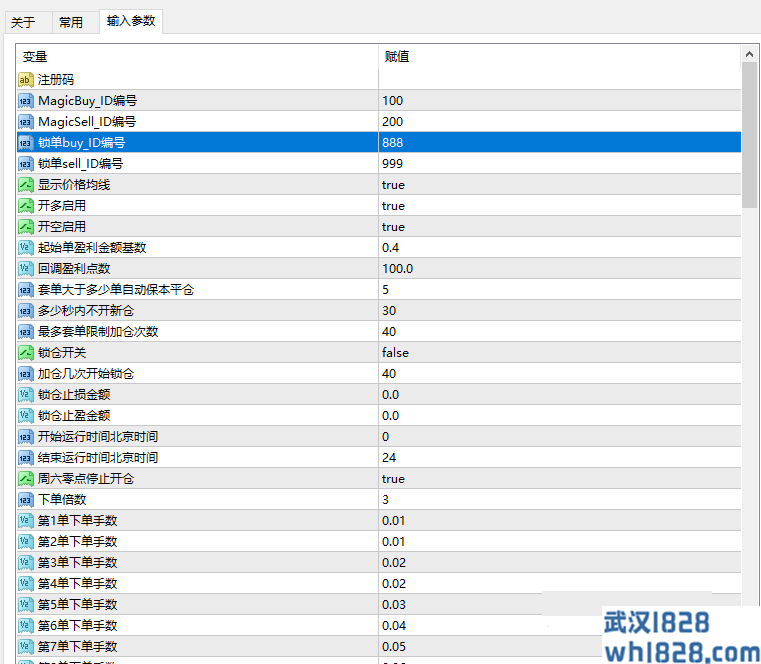The image size is (761, 664).
Task: Open the 显示价格均线 value dropdown
Action: (393, 184)
